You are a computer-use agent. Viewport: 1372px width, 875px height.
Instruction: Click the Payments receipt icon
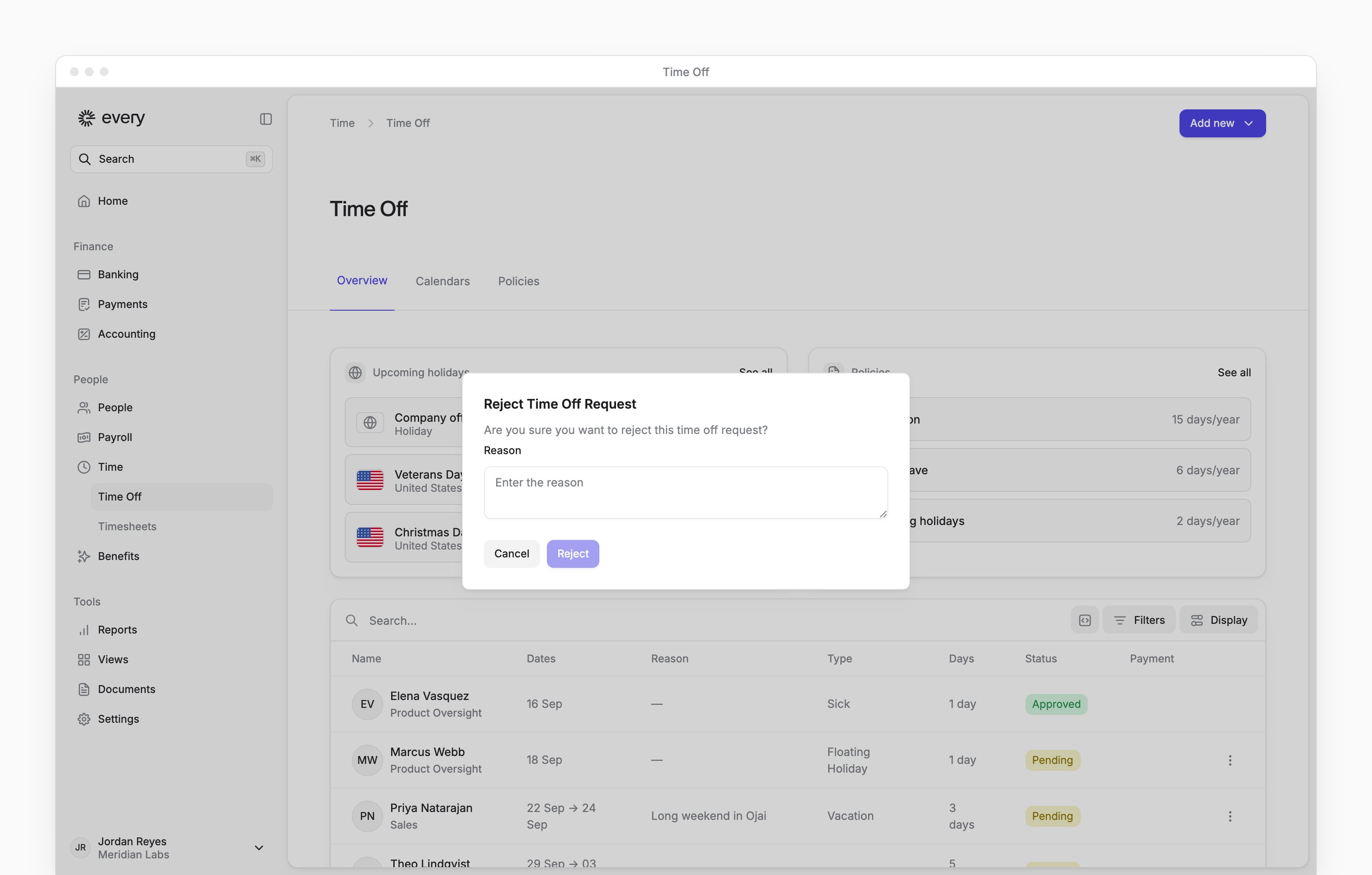(84, 304)
